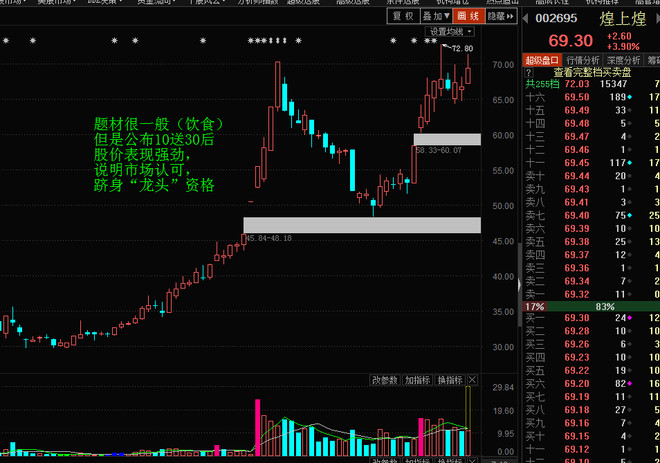Click the cyan diamond in the 69.45 row
The image size is (660, 463).
coord(630,163)
